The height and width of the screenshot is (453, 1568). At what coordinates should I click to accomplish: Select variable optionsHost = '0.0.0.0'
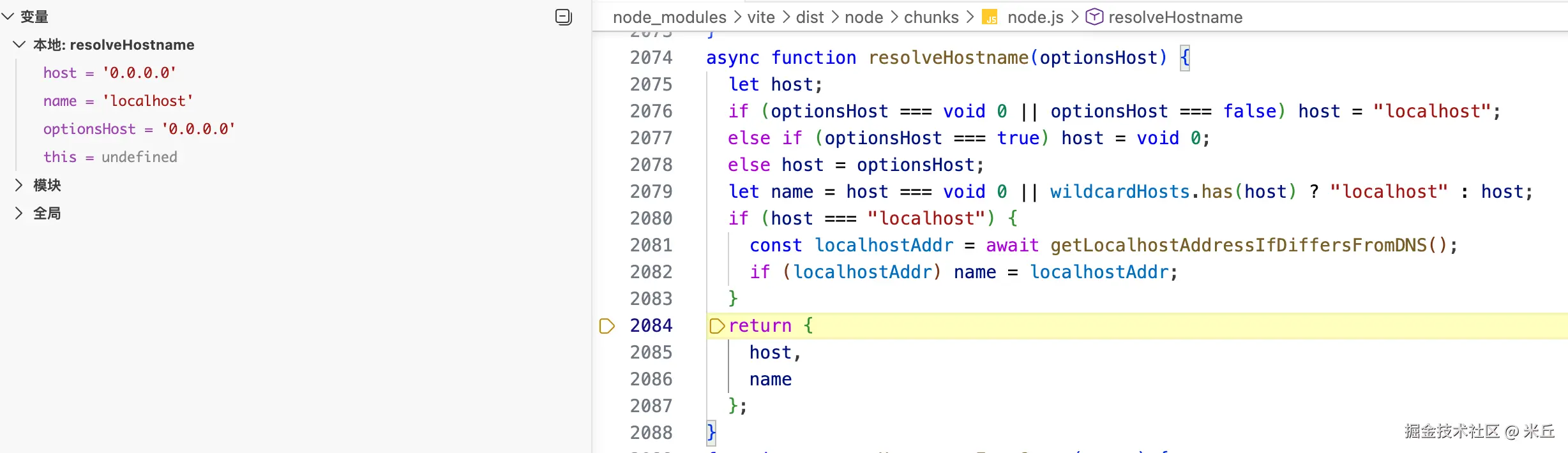pos(139,129)
